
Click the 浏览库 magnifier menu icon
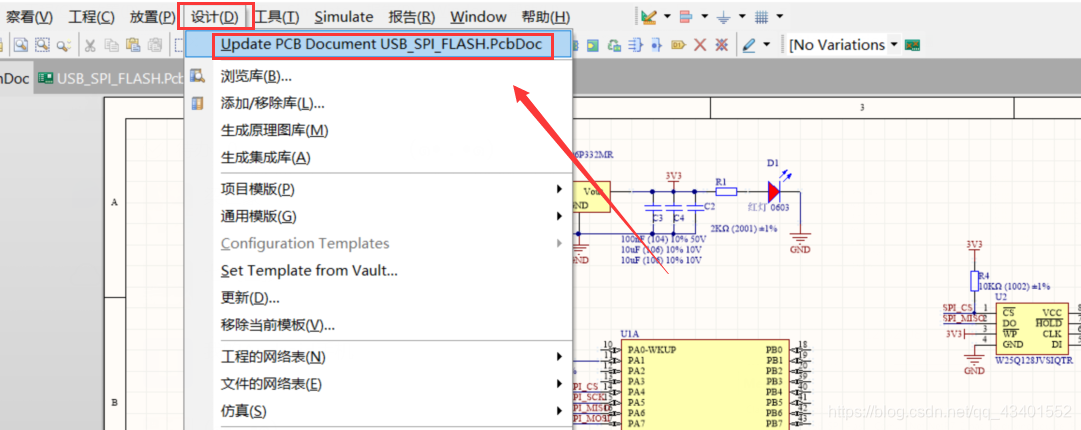tap(198, 75)
